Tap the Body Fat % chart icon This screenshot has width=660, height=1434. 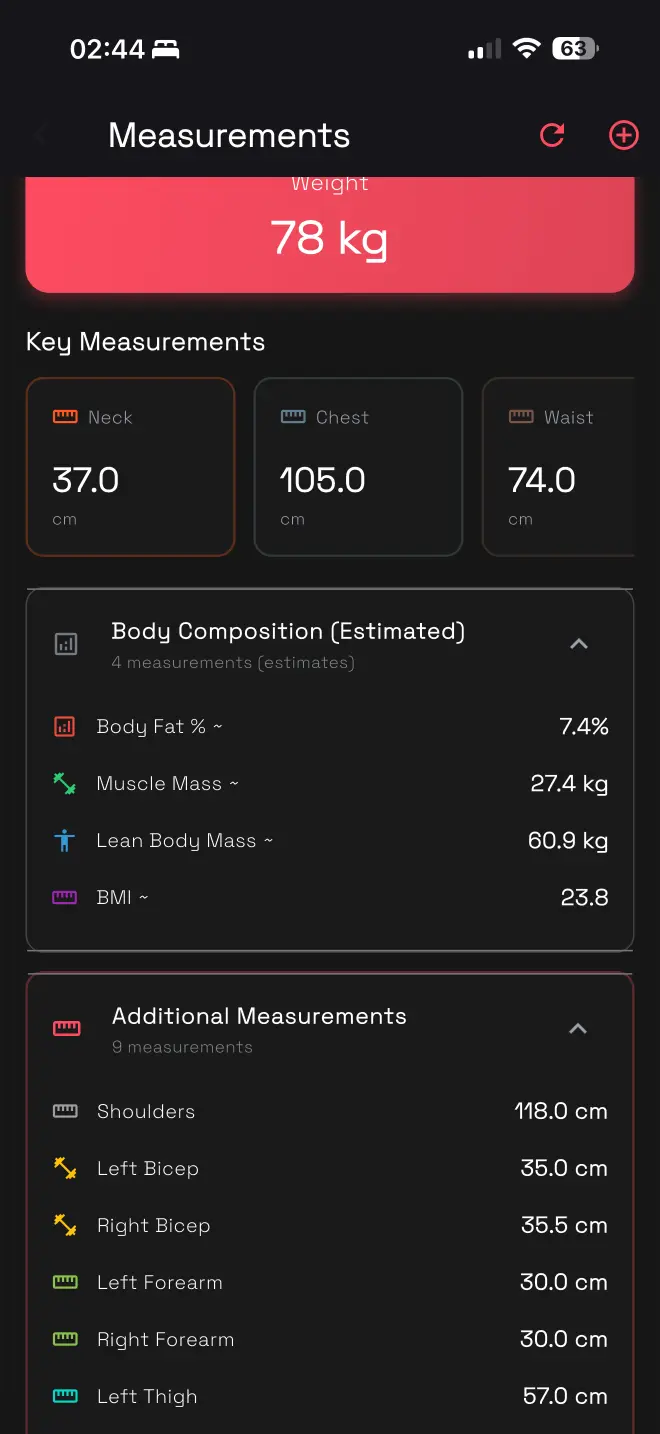(65, 727)
